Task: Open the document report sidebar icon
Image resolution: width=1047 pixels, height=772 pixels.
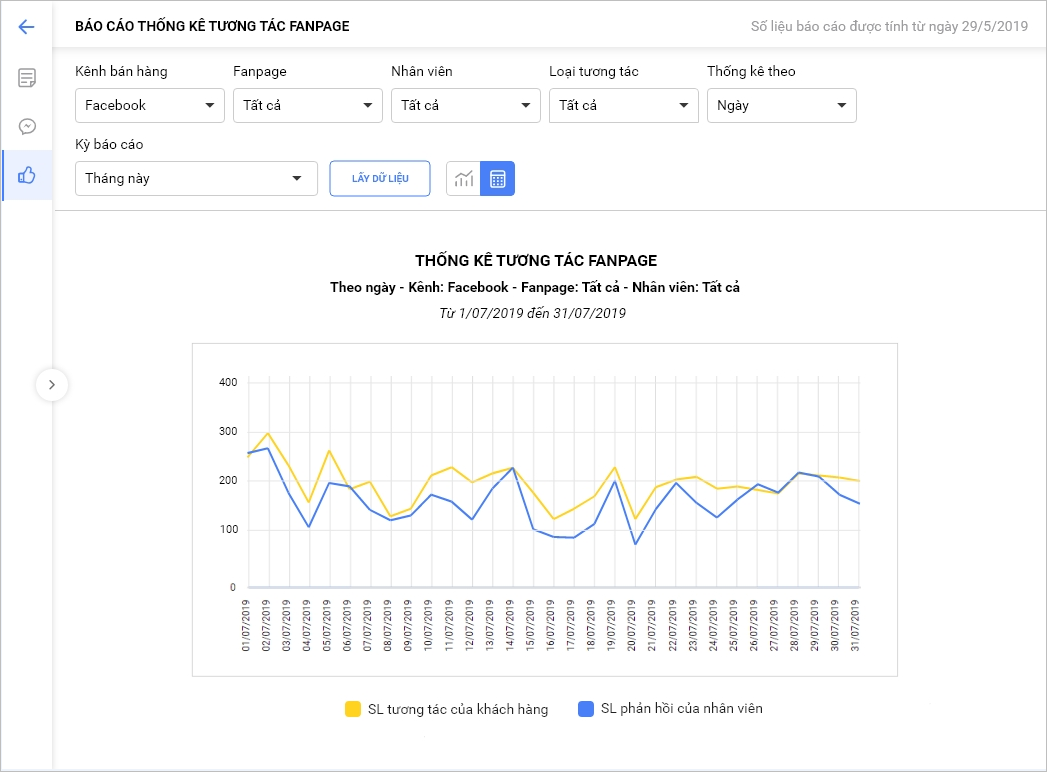Action: [x=27, y=78]
